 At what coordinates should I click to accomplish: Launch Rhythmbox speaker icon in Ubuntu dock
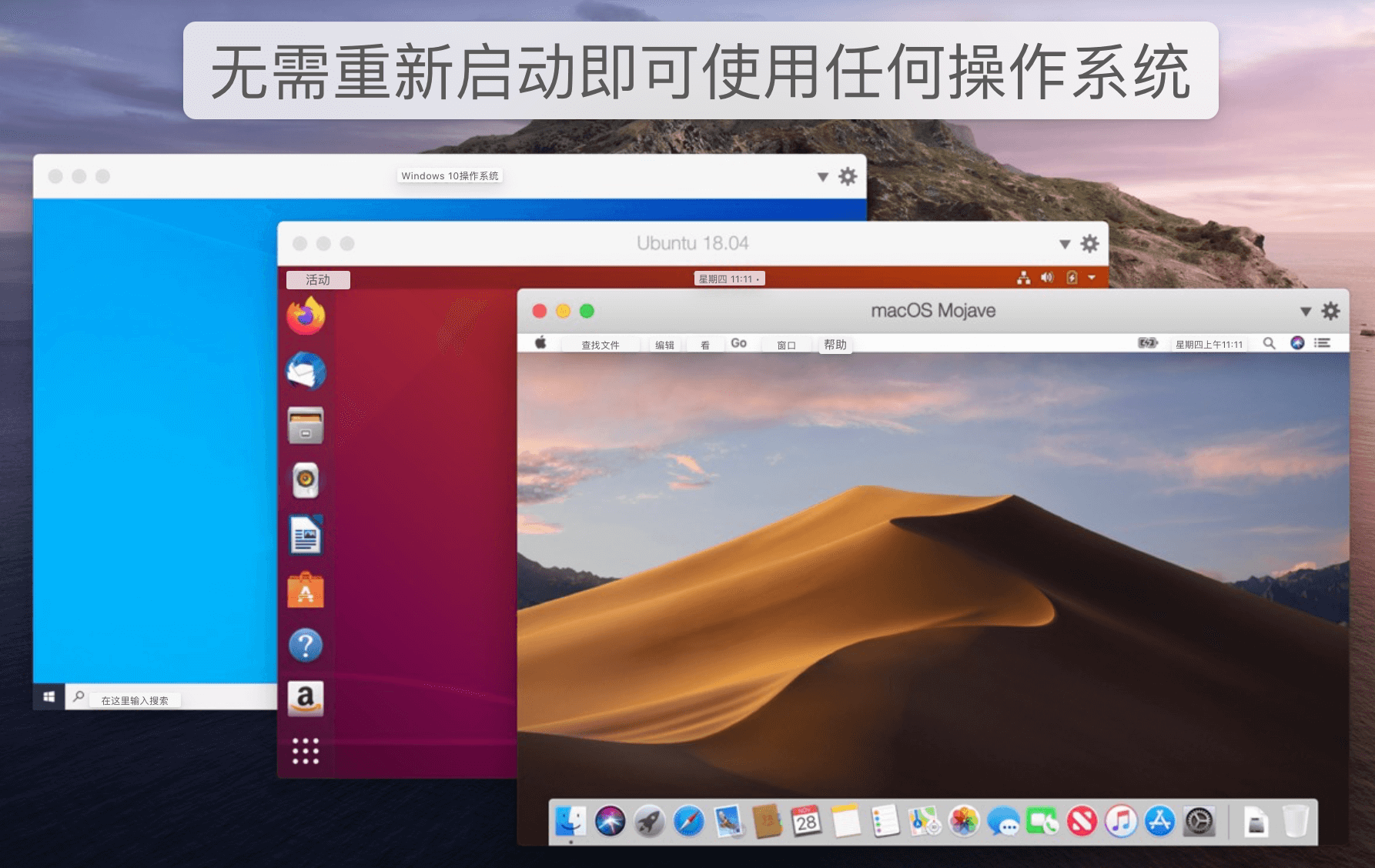point(306,480)
